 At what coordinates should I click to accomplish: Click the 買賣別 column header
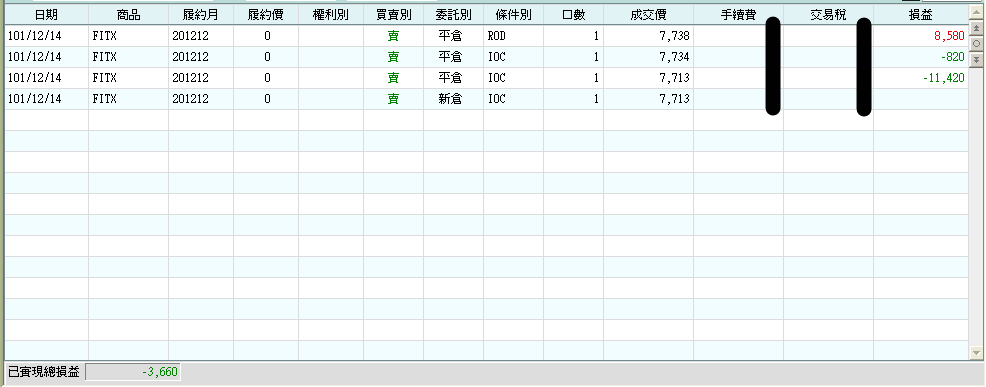(x=393, y=14)
